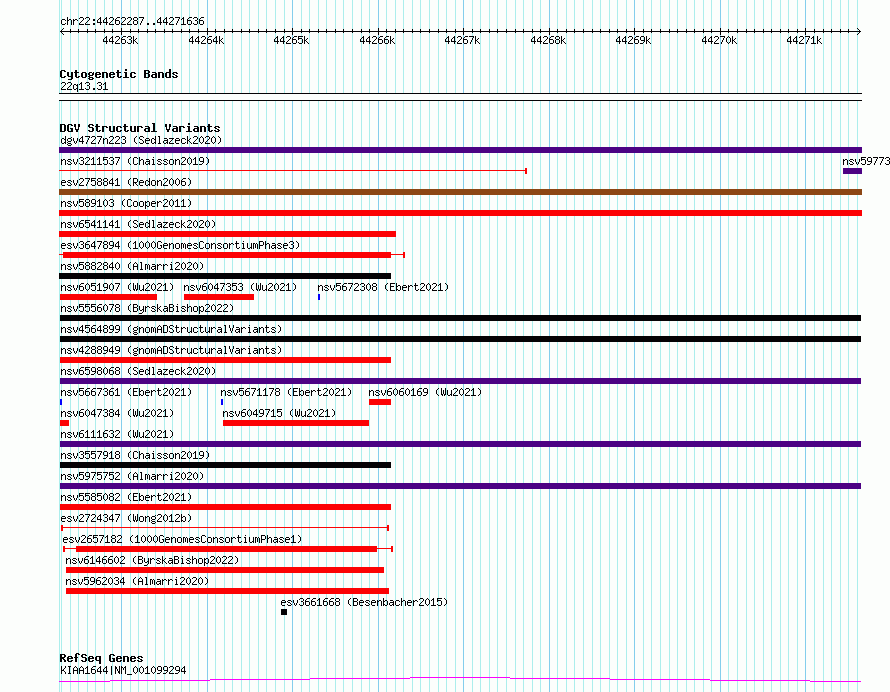The width and height of the screenshot is (890, 692).
Task: Open nsv6060169 (Wu2021) label
Action: 425,392
